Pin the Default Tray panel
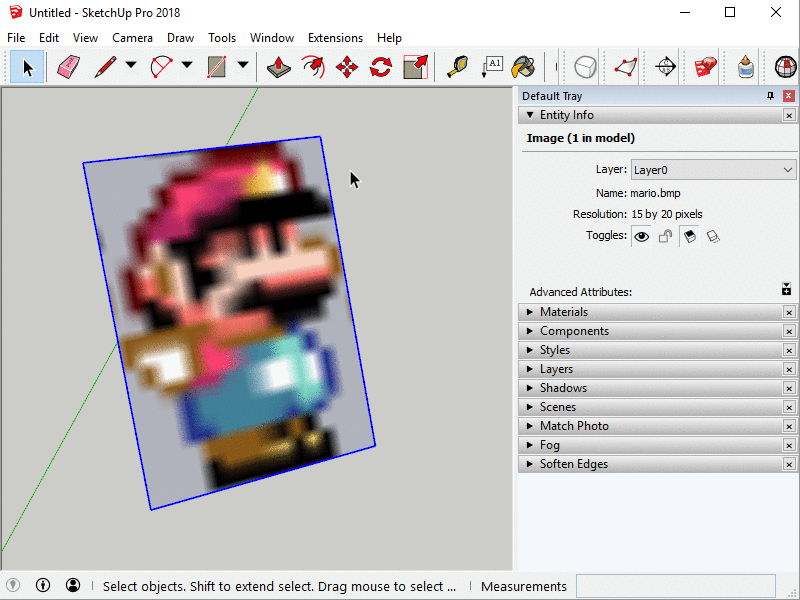 (770, 96)
